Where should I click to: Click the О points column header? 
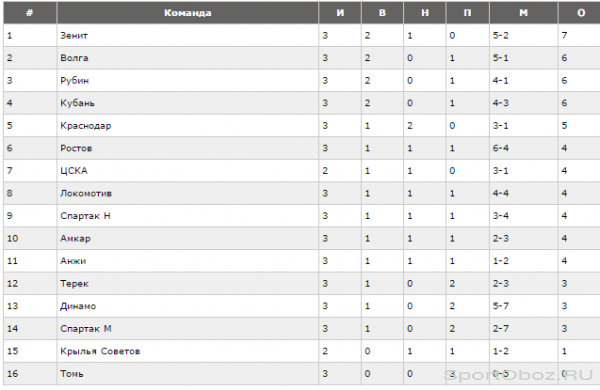[580, 13]
